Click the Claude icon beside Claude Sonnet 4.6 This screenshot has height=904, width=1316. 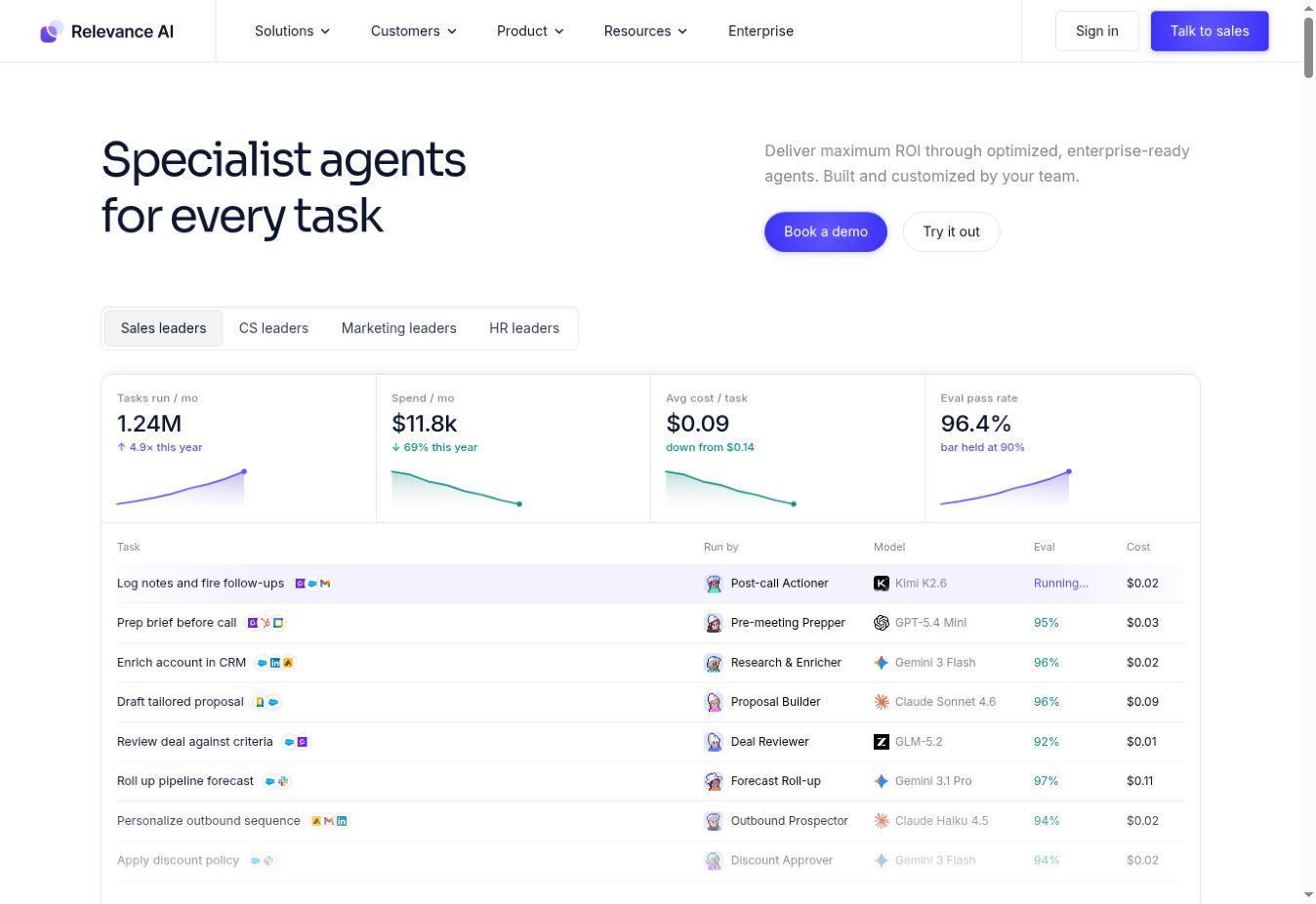(882, 702)
